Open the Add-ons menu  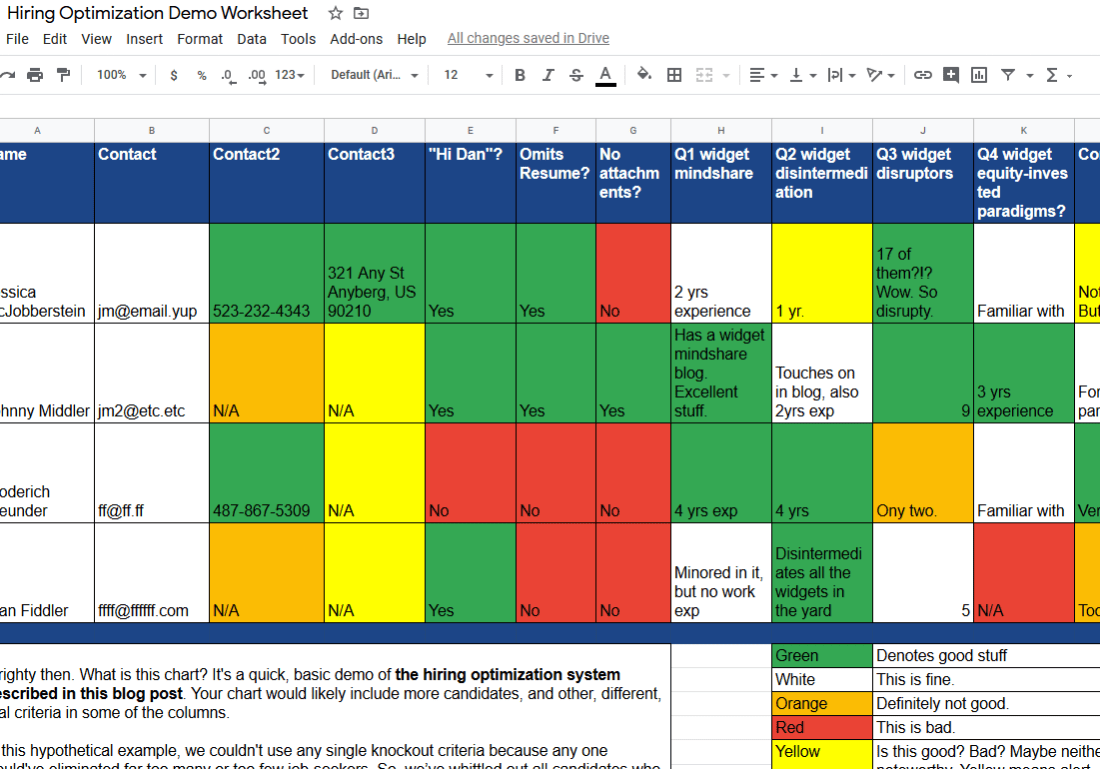tap(355, 39)
